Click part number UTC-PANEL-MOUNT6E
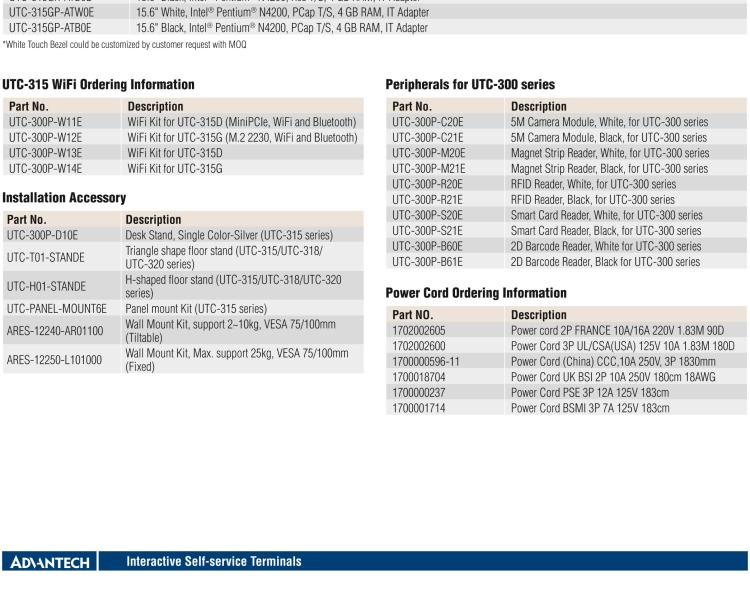 (x=57, y=309)
